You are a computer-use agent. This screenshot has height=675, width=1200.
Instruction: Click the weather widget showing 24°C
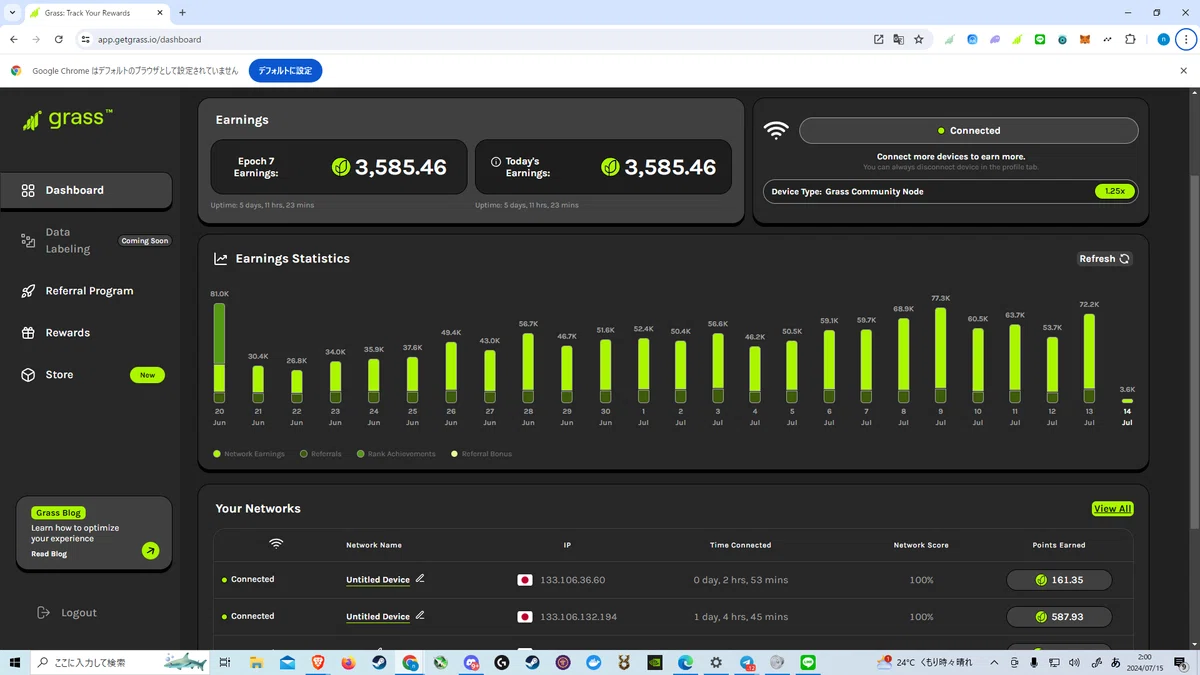pos(924,662)
